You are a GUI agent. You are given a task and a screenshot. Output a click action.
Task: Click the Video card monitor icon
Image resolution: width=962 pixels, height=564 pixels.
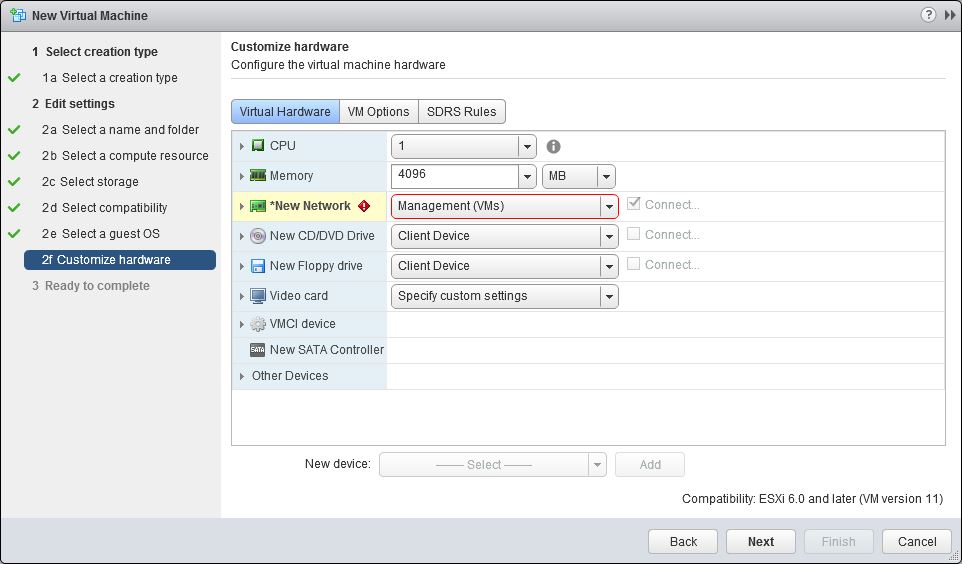pyautogui.click(x=258, y=296)
